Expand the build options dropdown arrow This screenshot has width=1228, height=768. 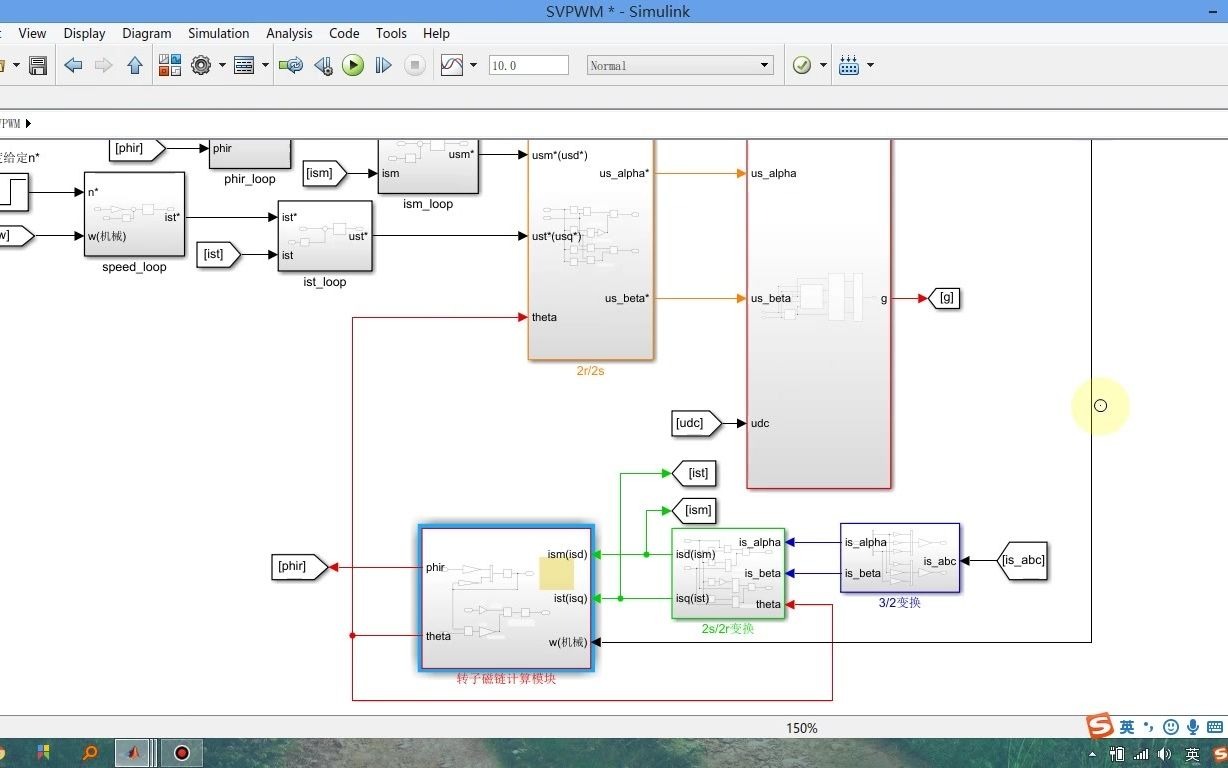click(x=870, y=66)
